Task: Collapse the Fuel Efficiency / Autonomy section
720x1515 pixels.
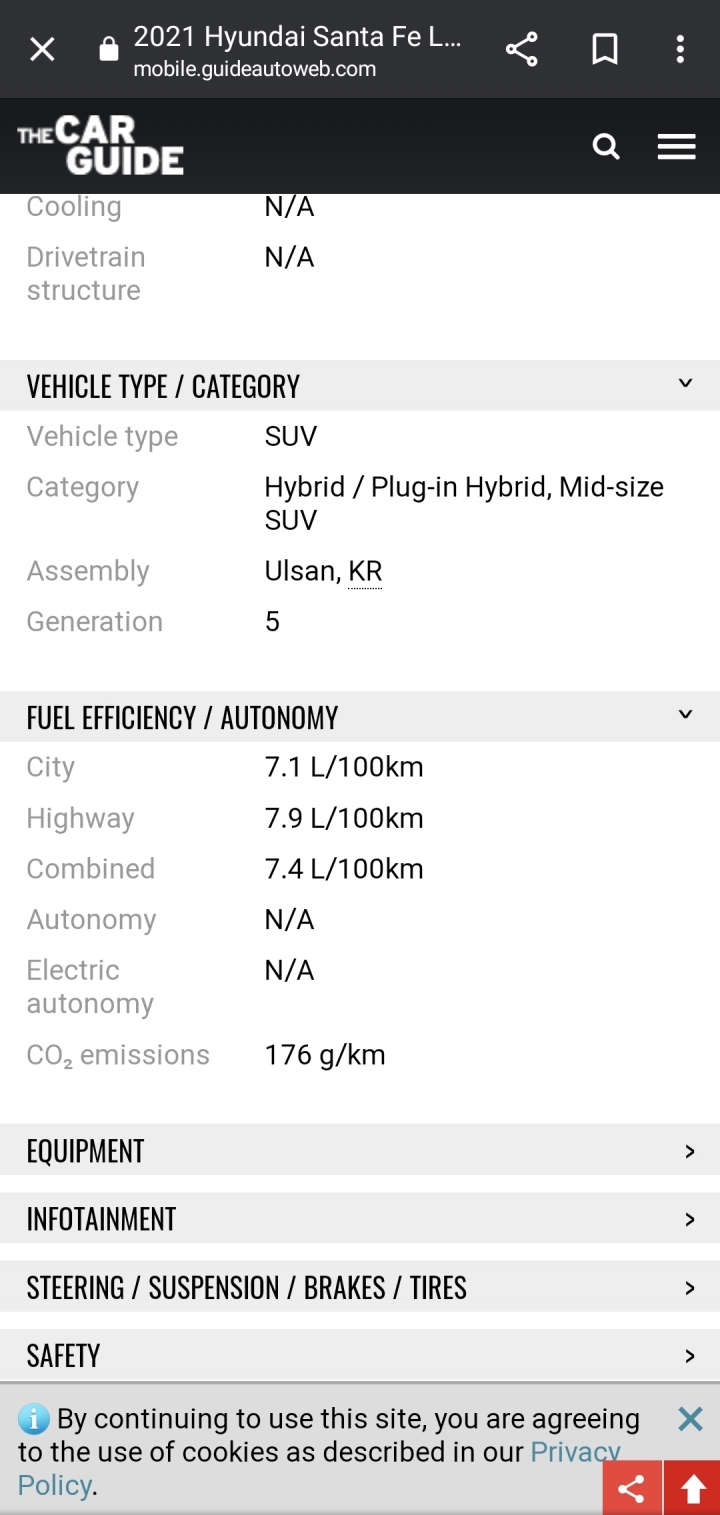Action: click(360, 717)
